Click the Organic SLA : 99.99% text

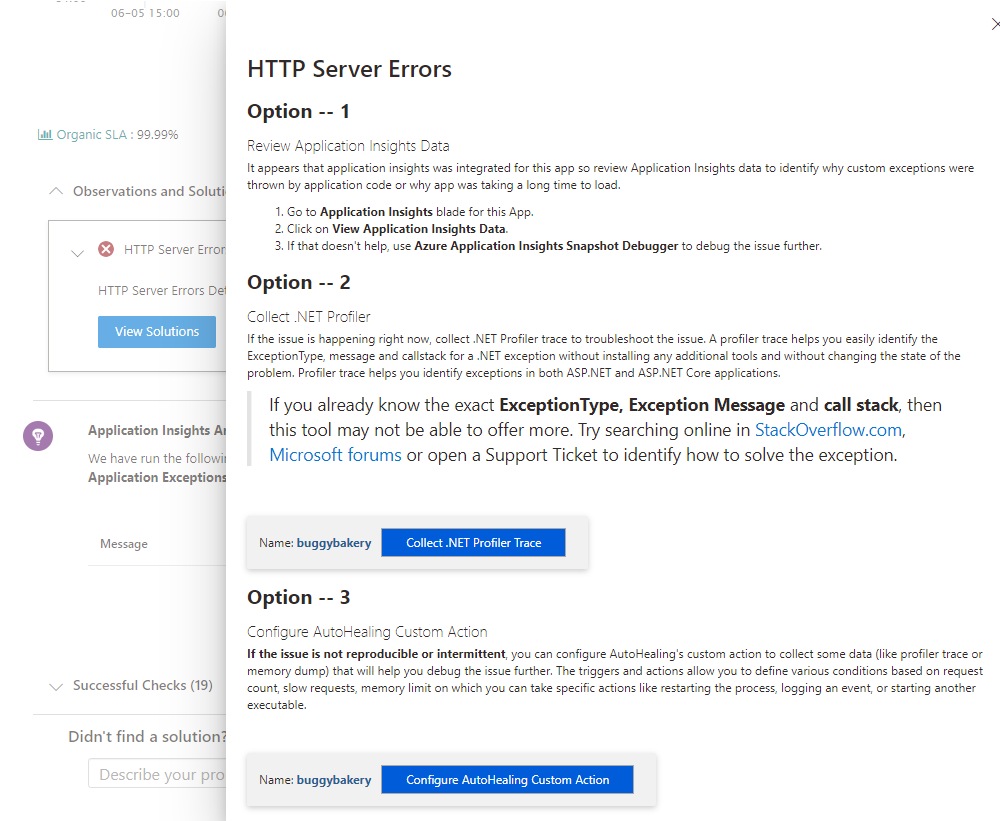117,135
